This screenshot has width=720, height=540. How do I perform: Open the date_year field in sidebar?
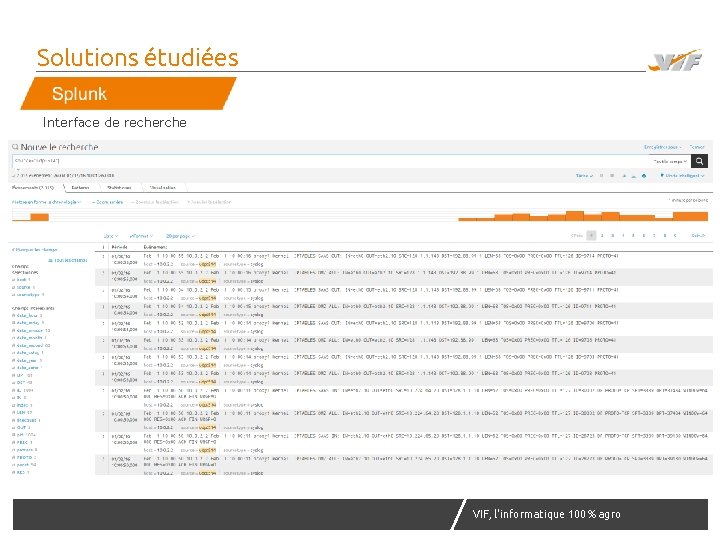[27, 360]
